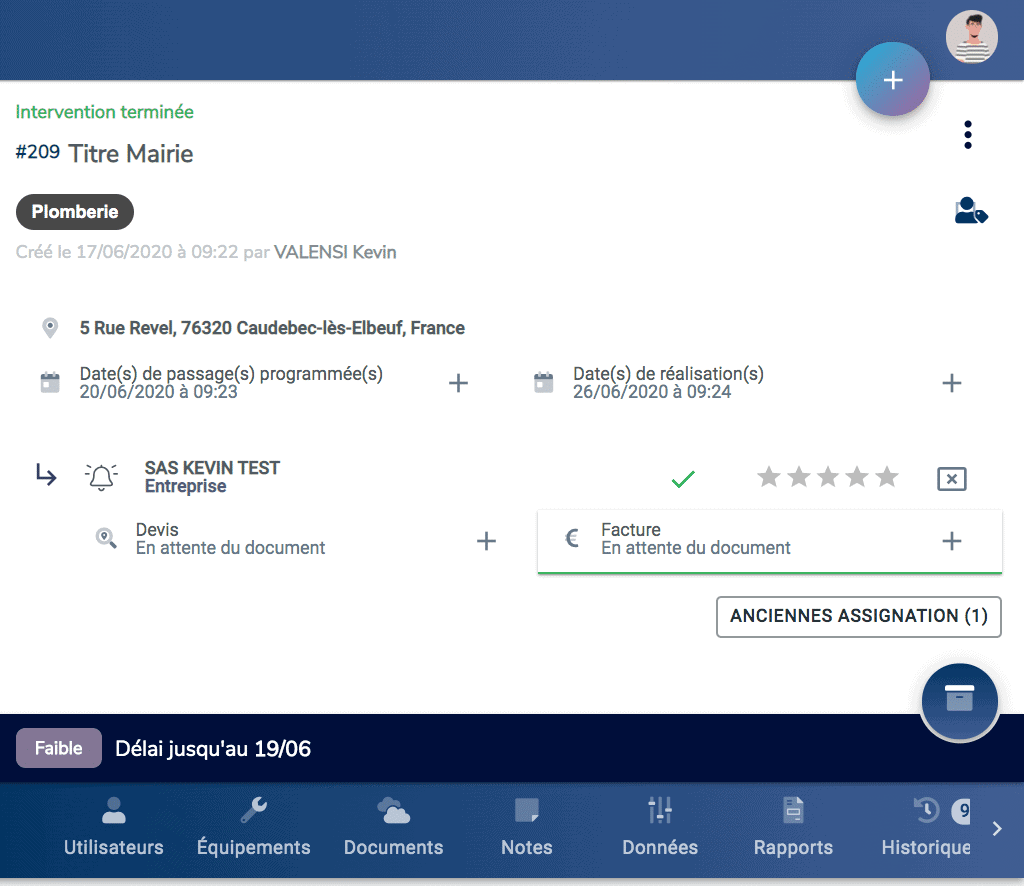Add a Facture document

(x=952, y=541)
